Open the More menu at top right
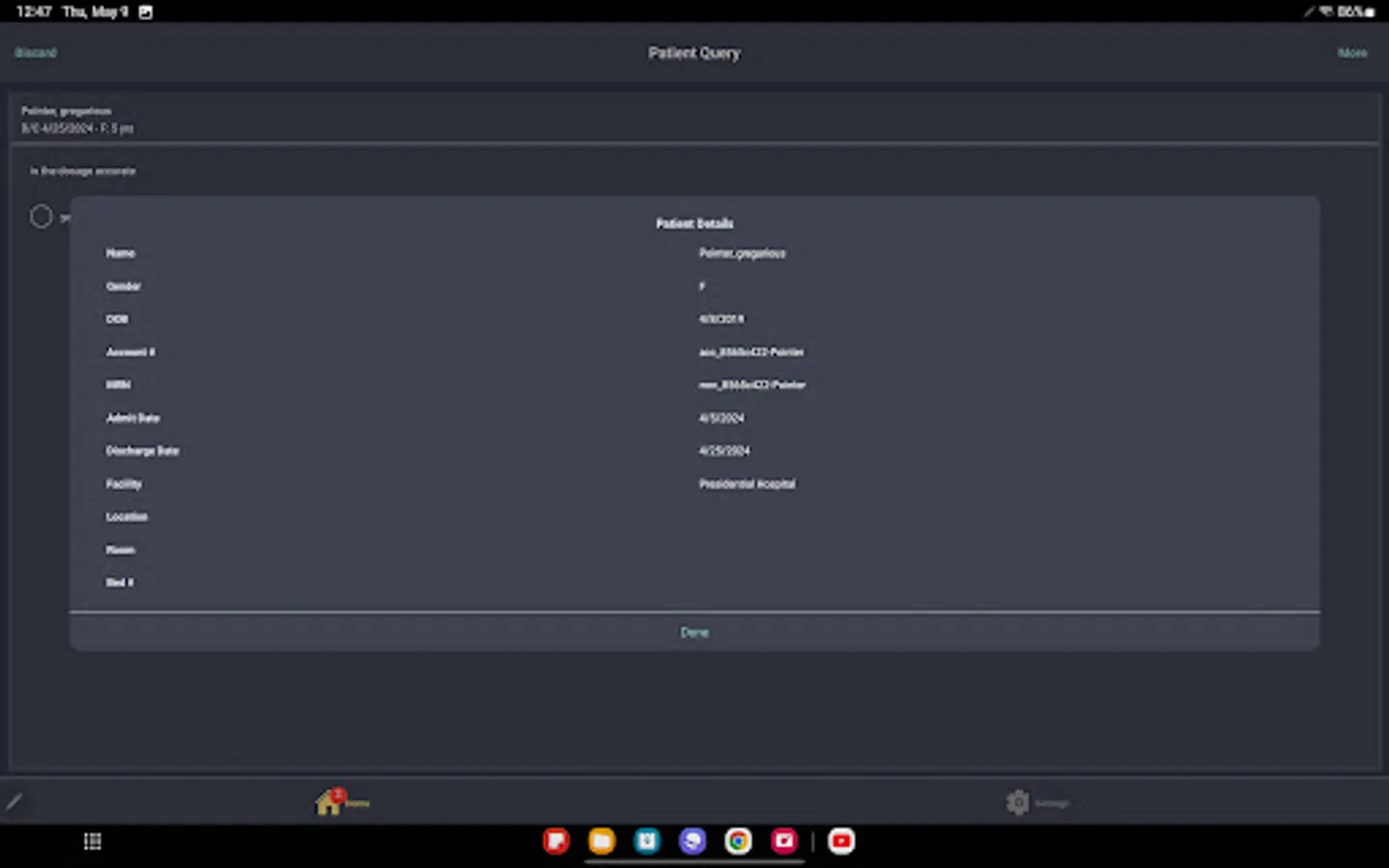Screen dimensions: 1389x868 1352,53
